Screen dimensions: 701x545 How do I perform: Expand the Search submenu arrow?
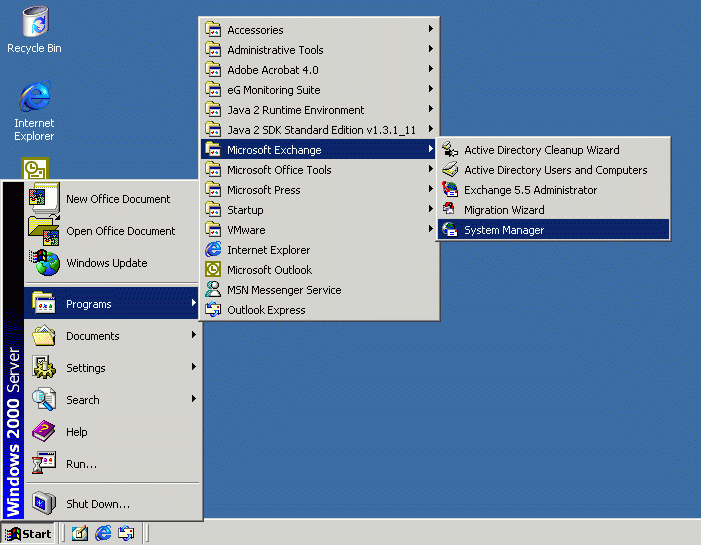click(194, 399)
